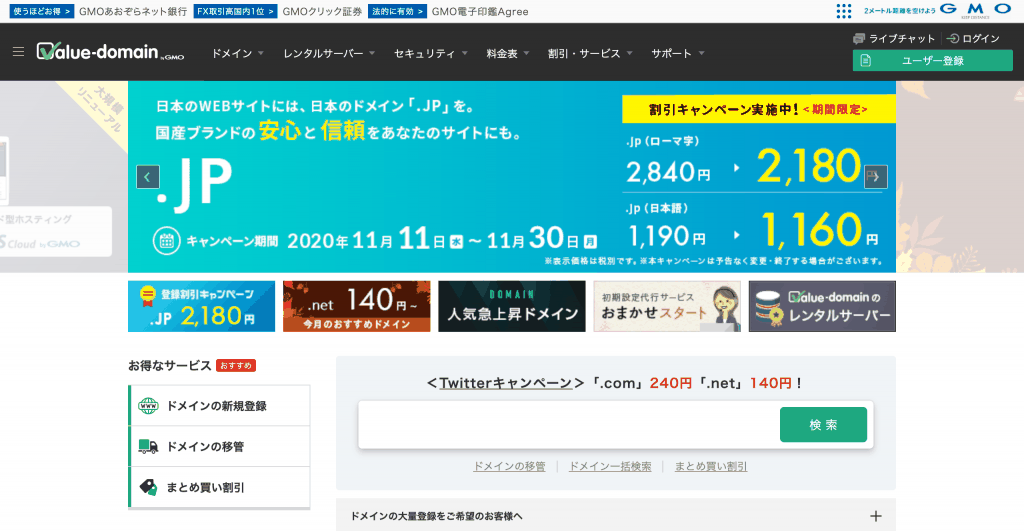Open the 人気急上昇ドメイン thumbnail

511,306
